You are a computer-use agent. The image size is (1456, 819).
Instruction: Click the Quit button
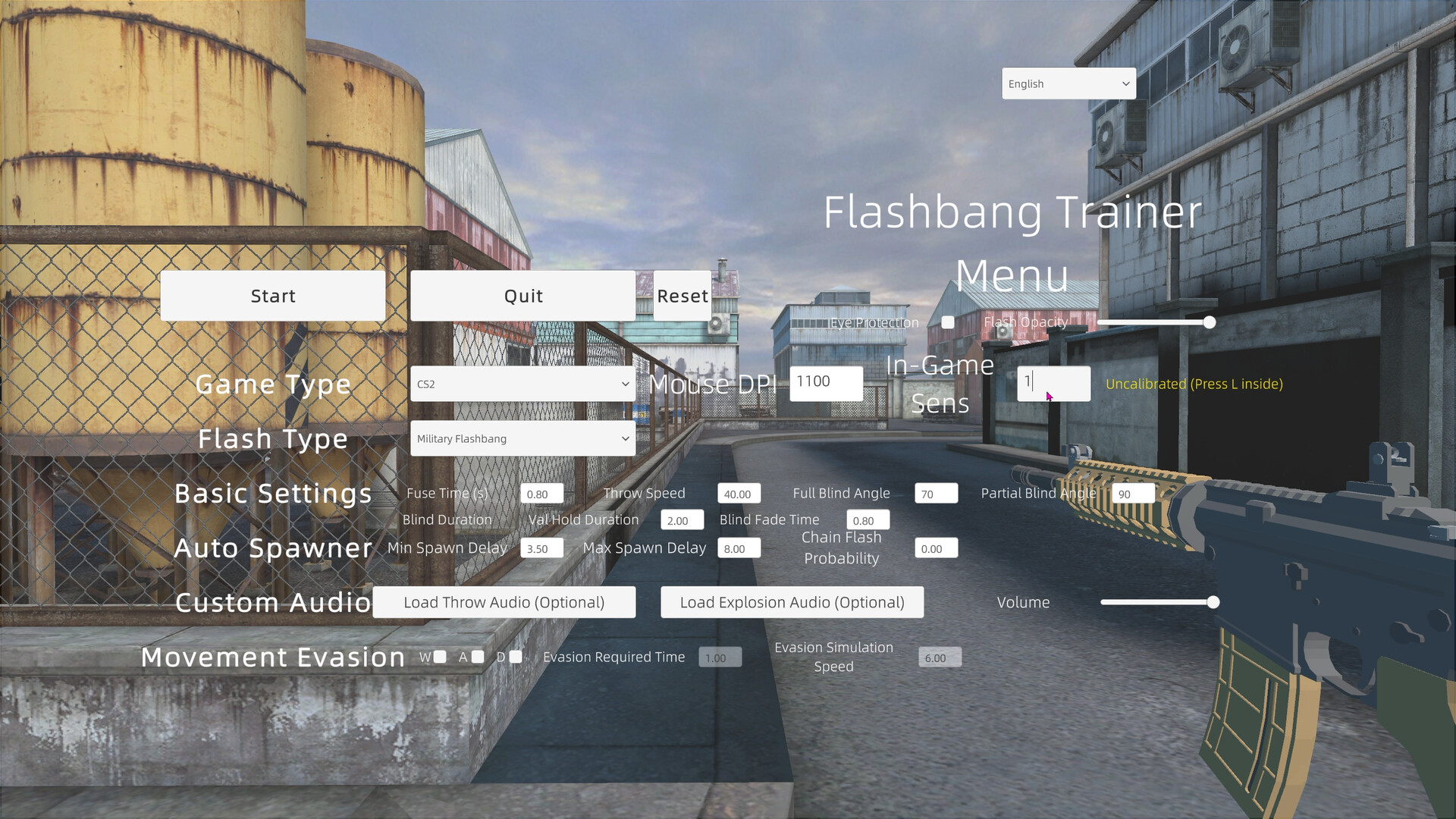523,296
